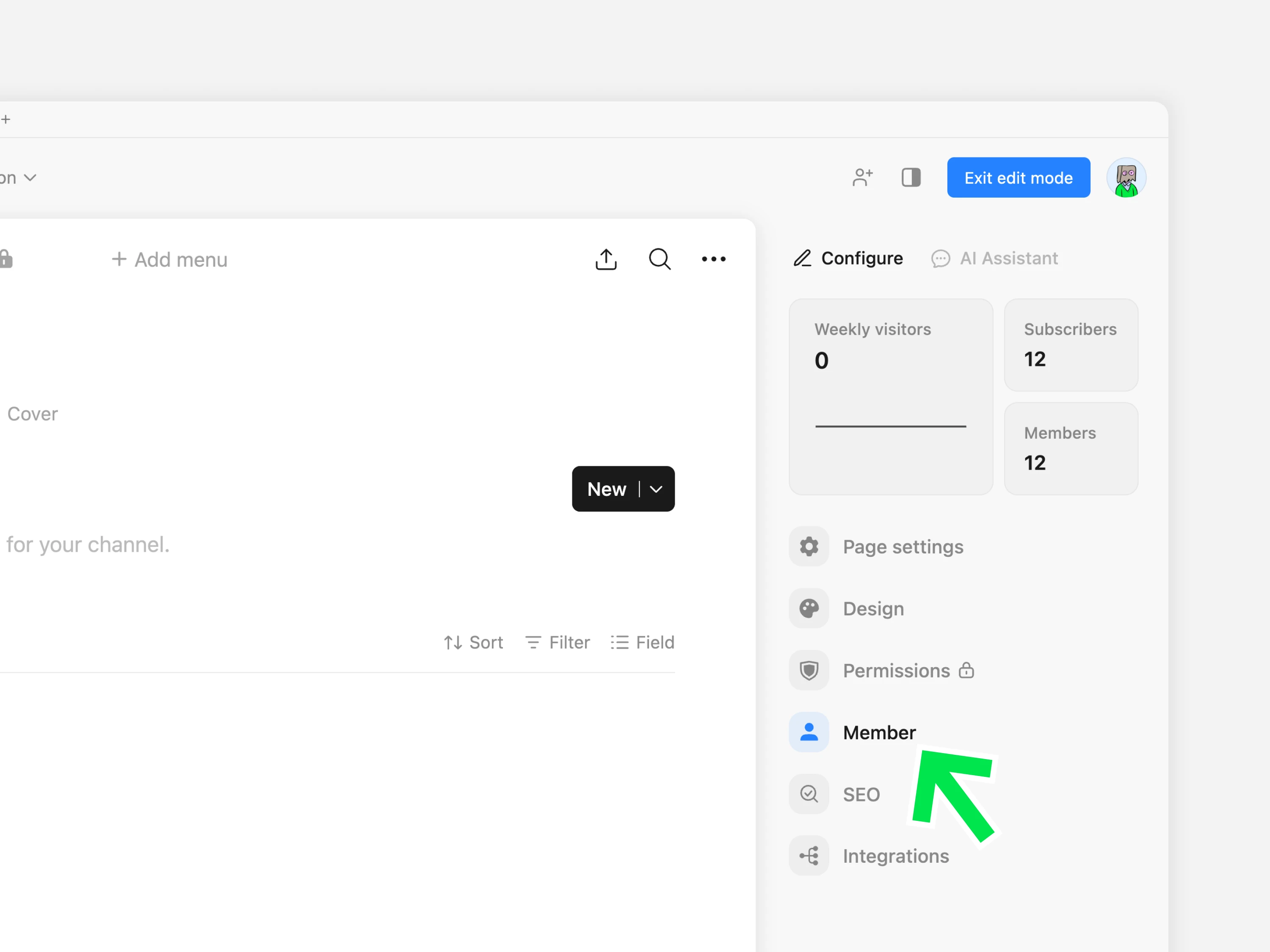Toggle the side panel layout icon
Image resolution: width=1270 pixels, height=952 pixels.
(x=911, y=177)
